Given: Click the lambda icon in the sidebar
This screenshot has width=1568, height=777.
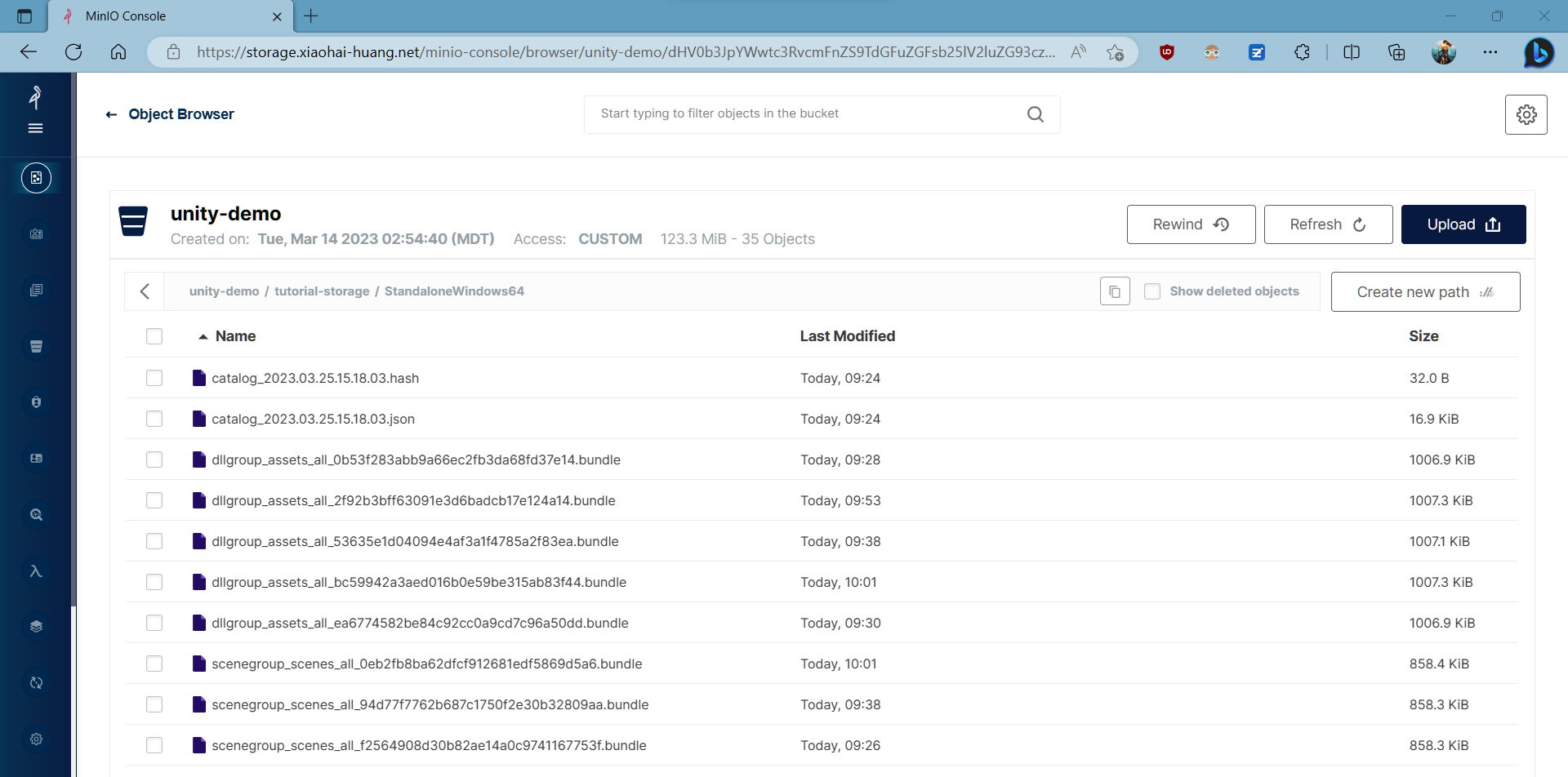Looking at the screenshot, I should coord(36,571).
